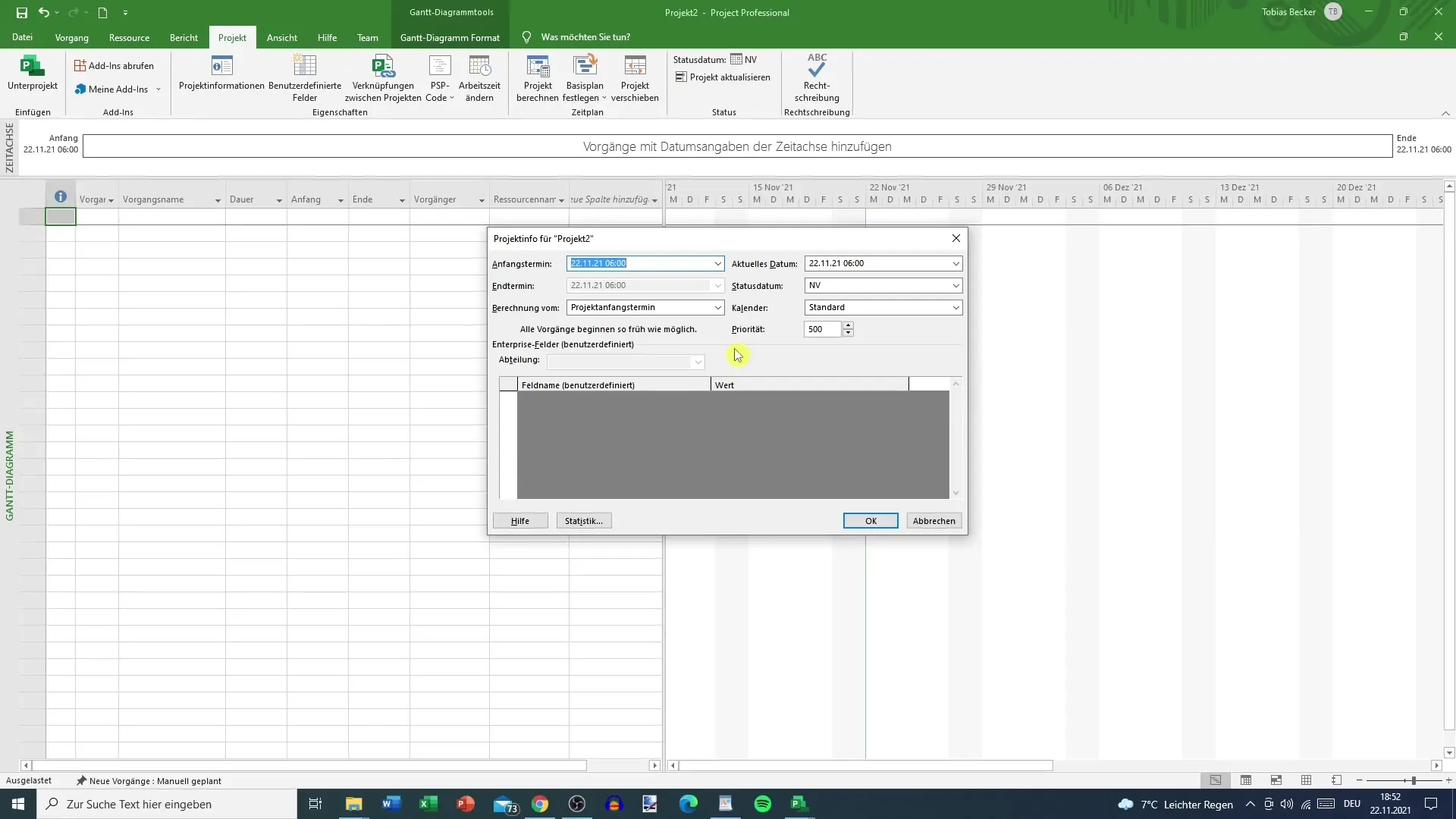
Task: Open the Statusdatum dropdown in dialog
Action: [955, 286]
